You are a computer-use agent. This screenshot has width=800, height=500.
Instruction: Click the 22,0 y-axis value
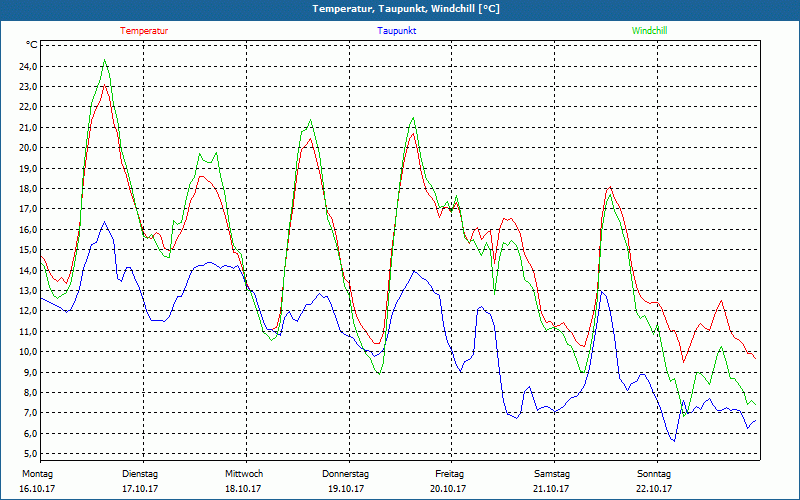(x=29, y=107)
